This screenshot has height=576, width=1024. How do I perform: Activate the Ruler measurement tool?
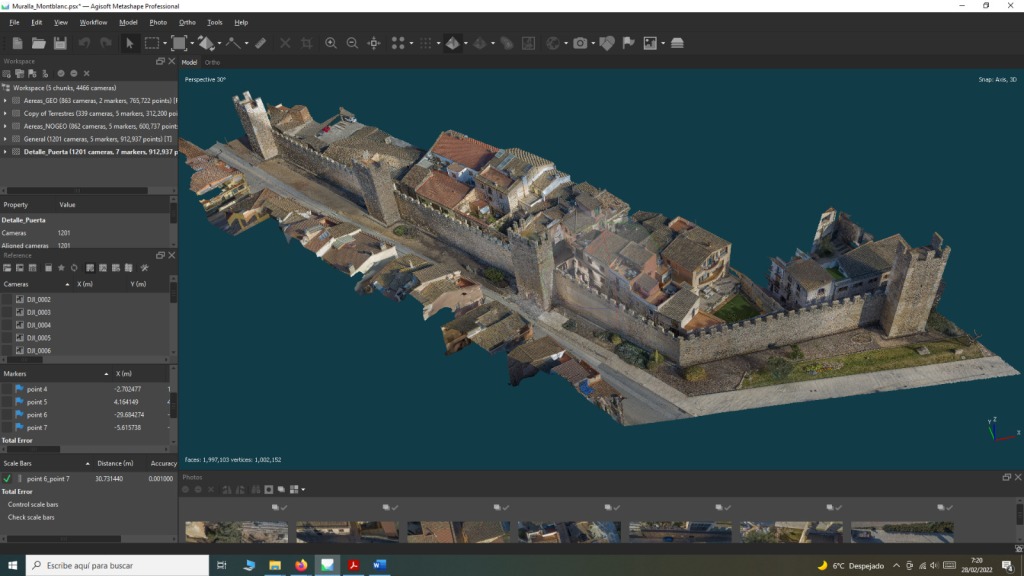click(260, 43)
